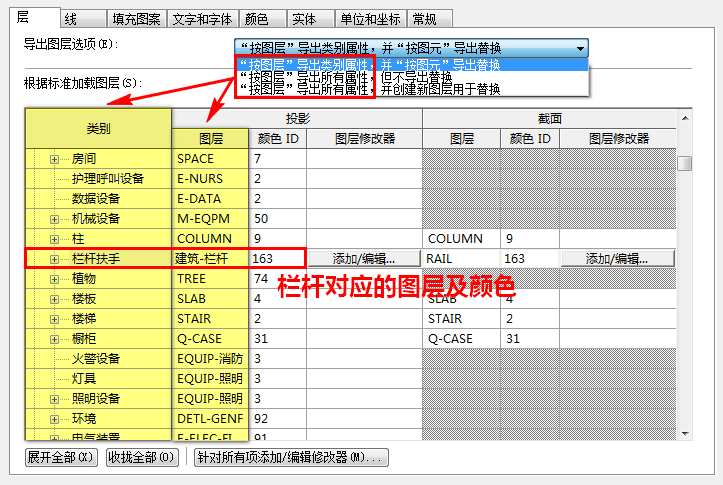Open the 文字和字体 tab
Screen dimensions: 723x485
tap(202, 19)
